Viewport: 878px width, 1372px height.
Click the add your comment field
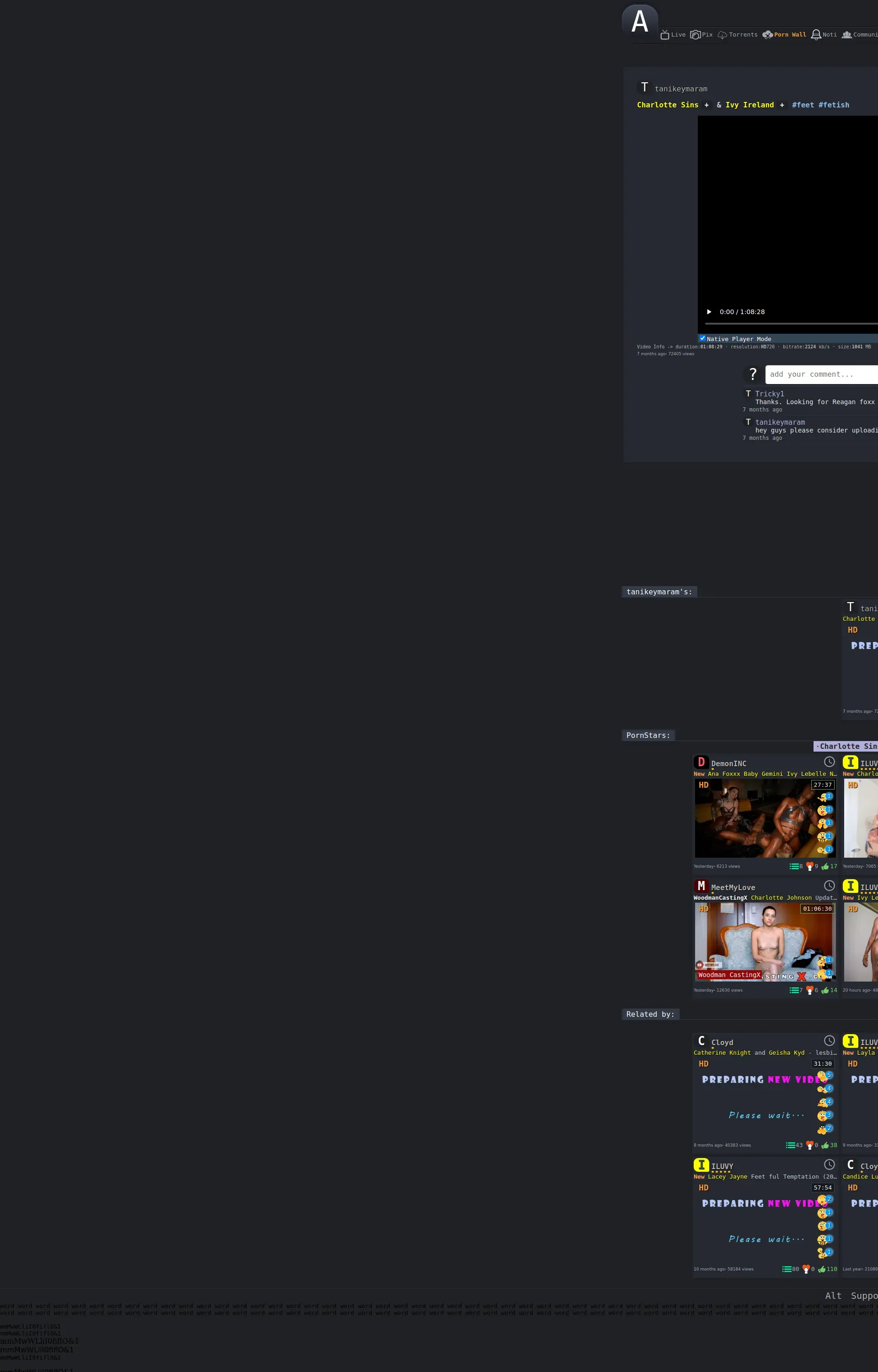point(821,374)
